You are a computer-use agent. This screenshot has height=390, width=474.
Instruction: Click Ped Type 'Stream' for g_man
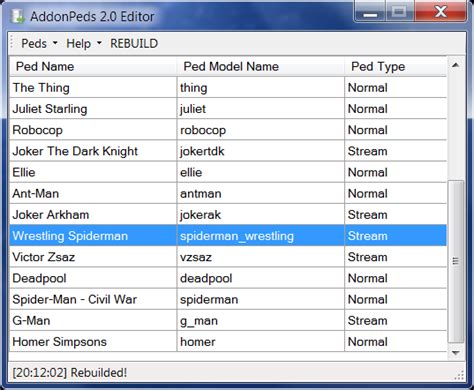click(x=368, y=321)
